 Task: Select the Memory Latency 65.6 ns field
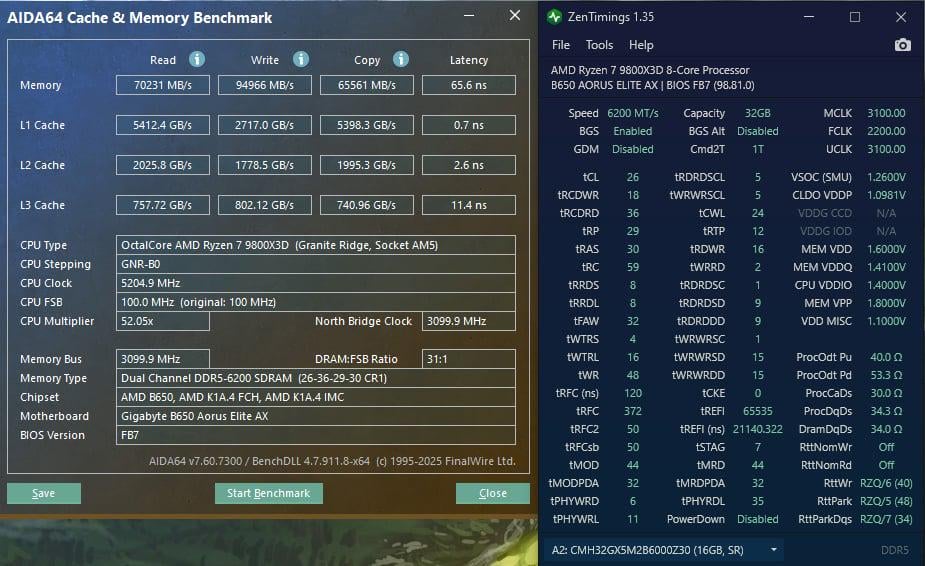point(469,85)
